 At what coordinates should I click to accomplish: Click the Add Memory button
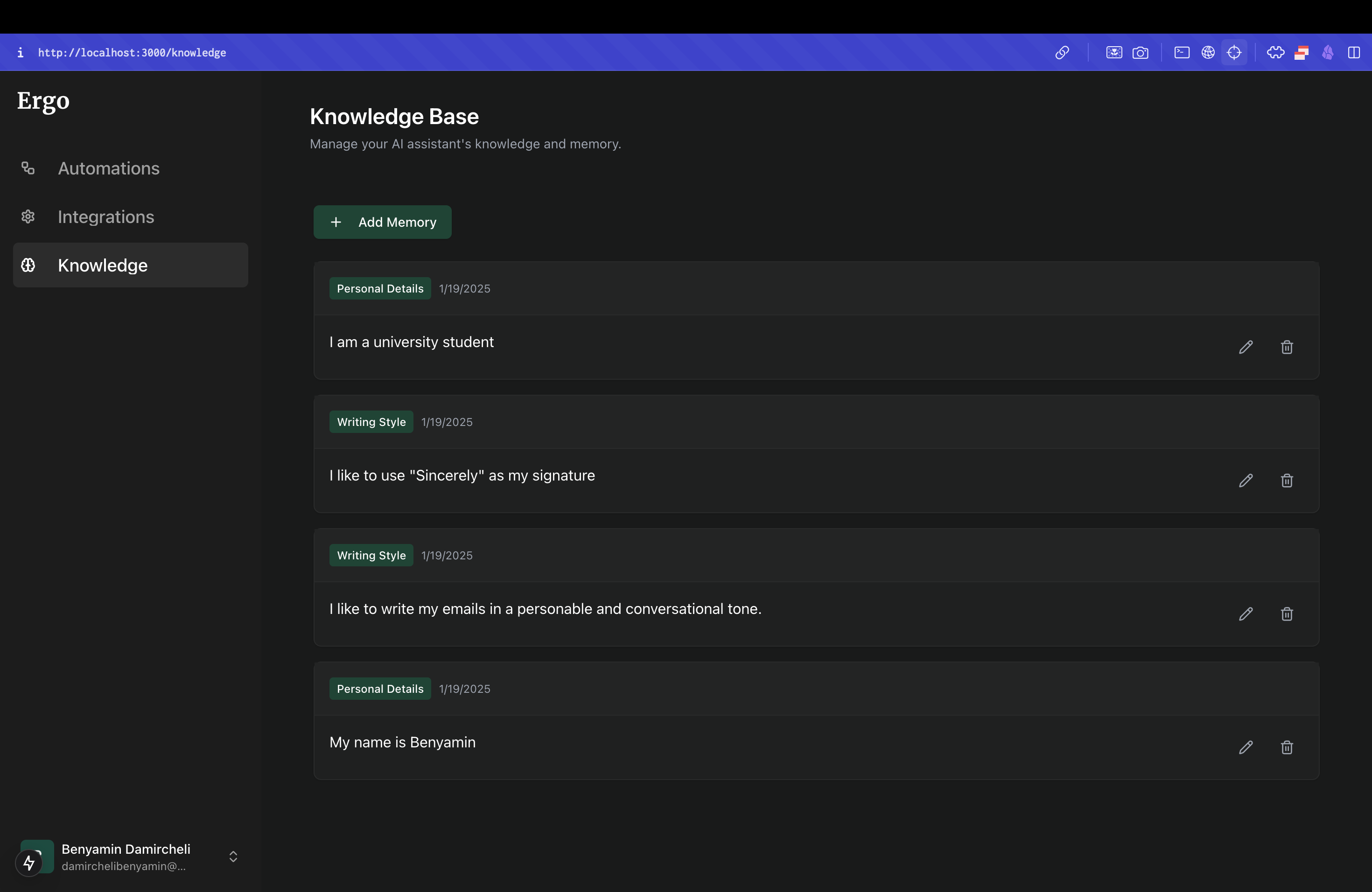pos(382,222)
